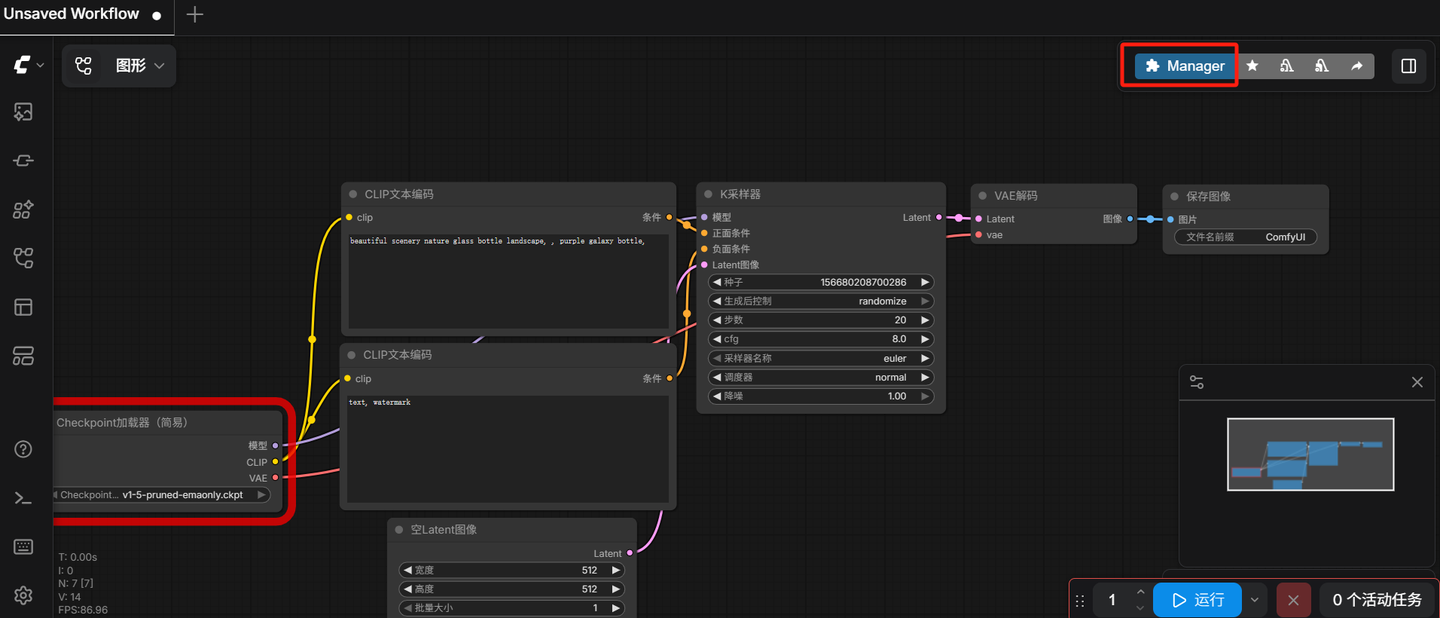Click the star icon beside Manager
Image resolution: width=1440 pixels, height=618 pixels.
click(1252, 66)
